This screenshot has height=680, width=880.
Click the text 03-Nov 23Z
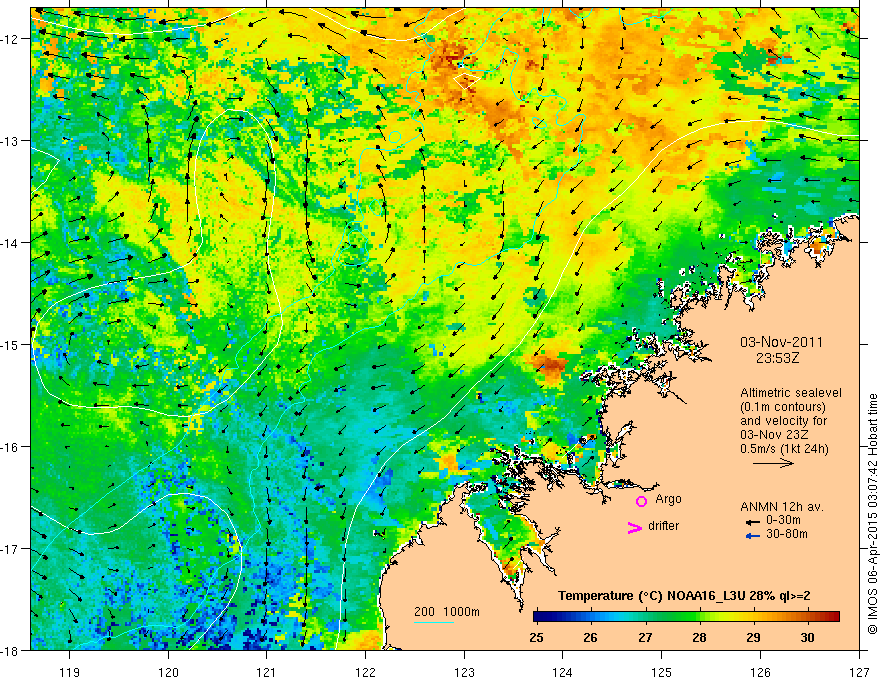coord(772,435)
